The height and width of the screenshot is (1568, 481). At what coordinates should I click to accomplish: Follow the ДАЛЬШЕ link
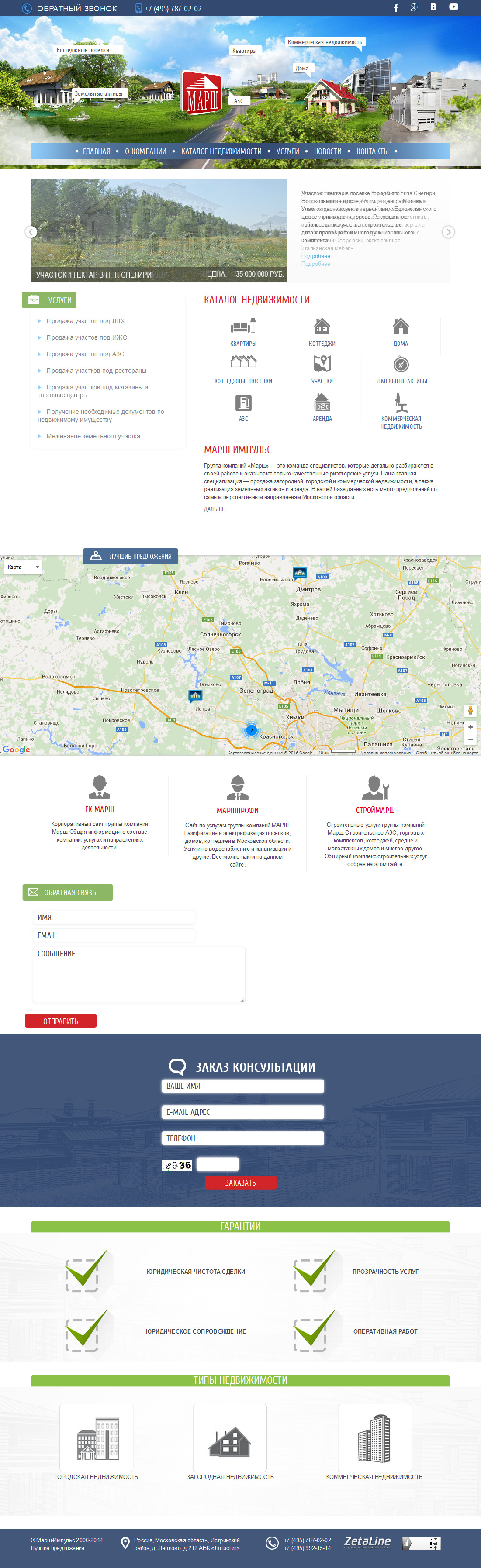tap(215, 509)
